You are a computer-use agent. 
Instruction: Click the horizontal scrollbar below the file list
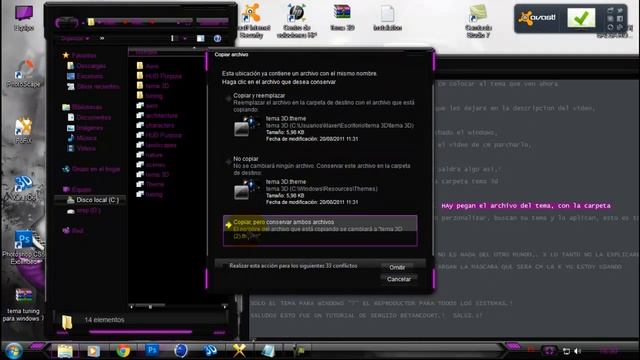(178, 306)
